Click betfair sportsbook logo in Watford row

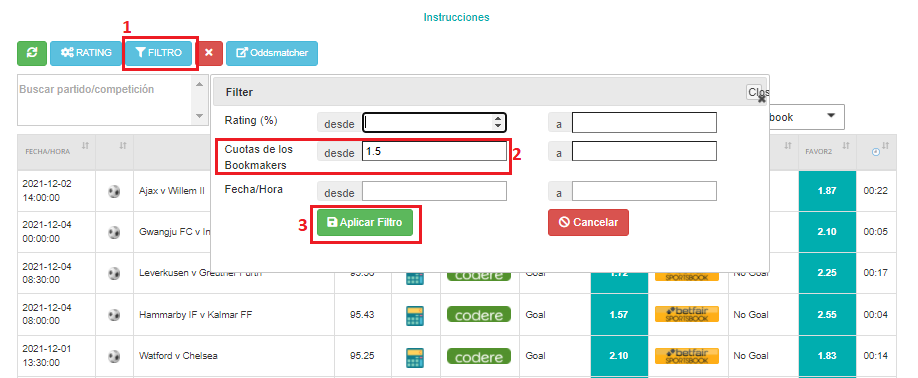tap(687, 355)
